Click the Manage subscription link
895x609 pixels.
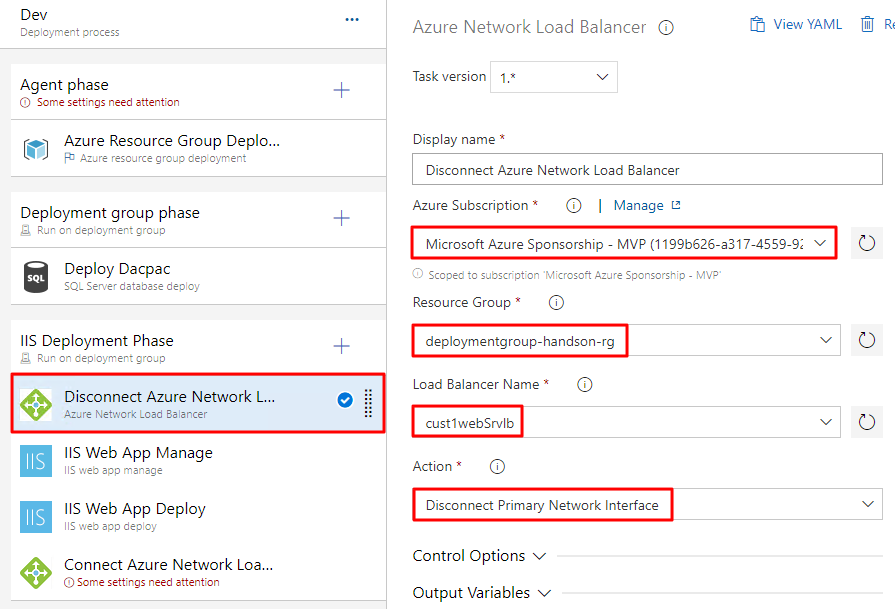click(638, 205)
